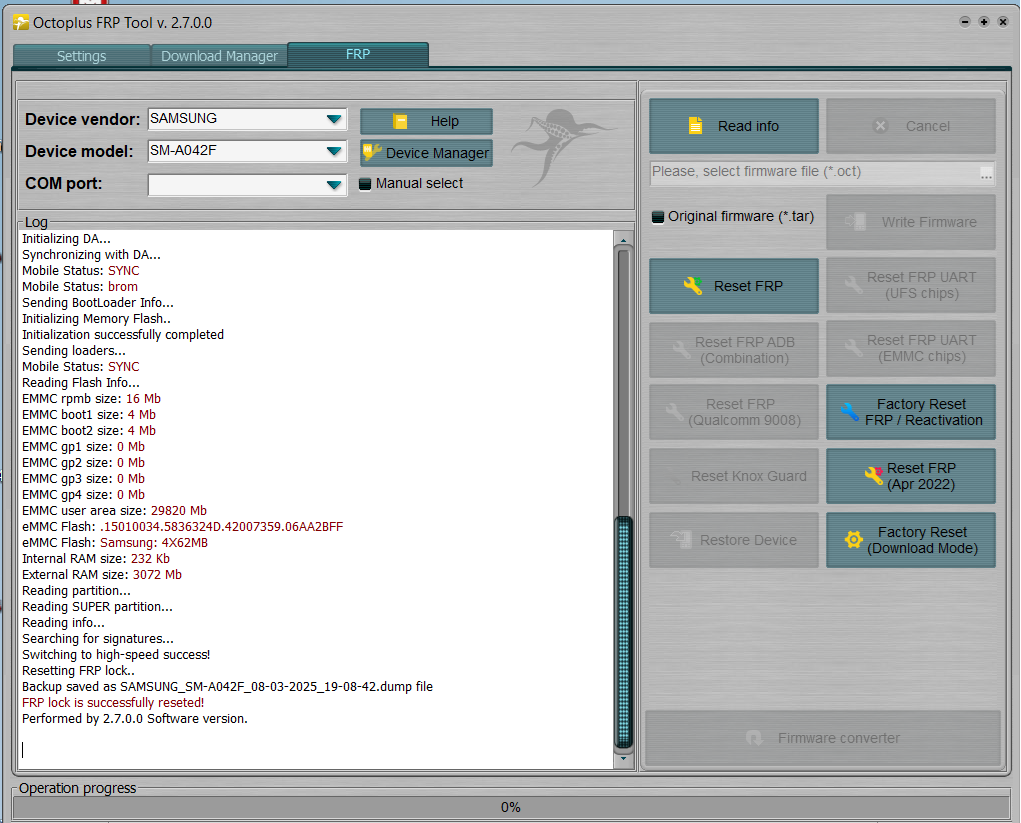Toggle the Manual select checkbox

(365, 184)
